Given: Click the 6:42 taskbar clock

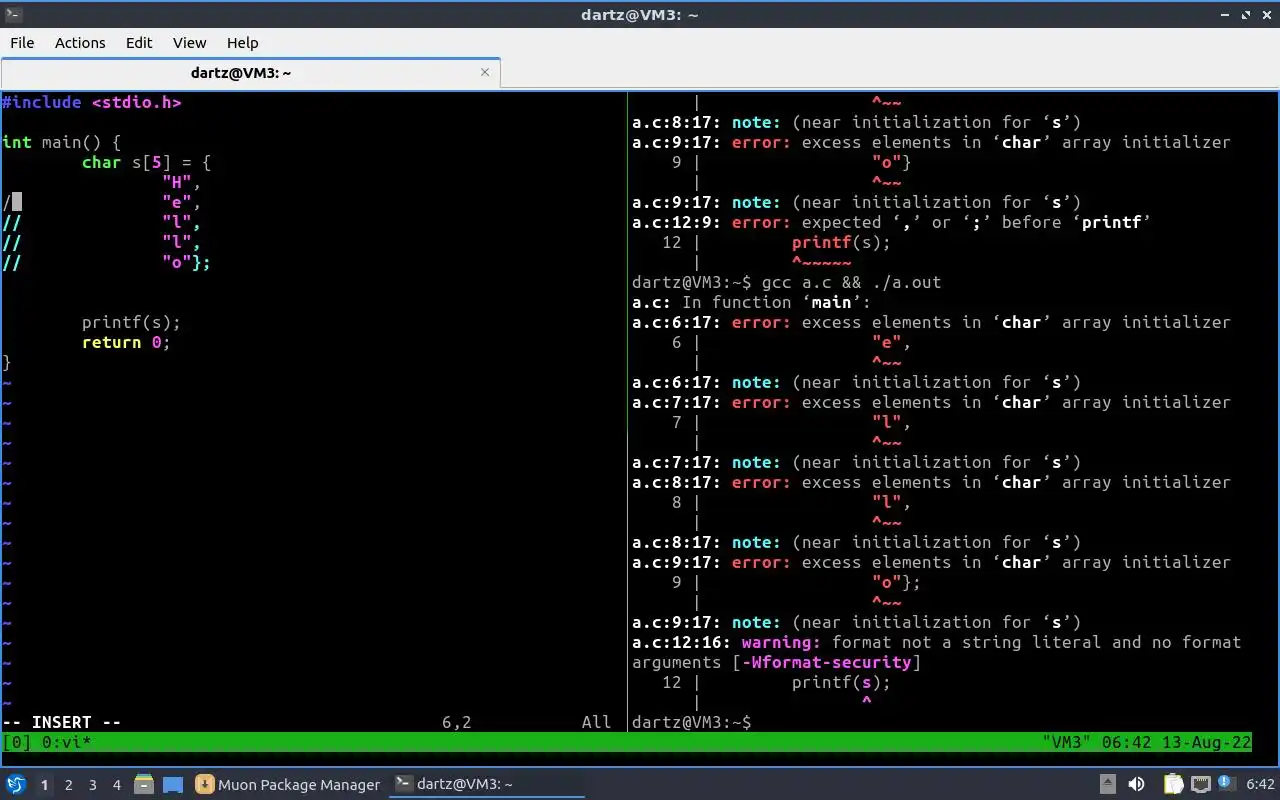Looking at the screenshot, I should [1261, 784].
